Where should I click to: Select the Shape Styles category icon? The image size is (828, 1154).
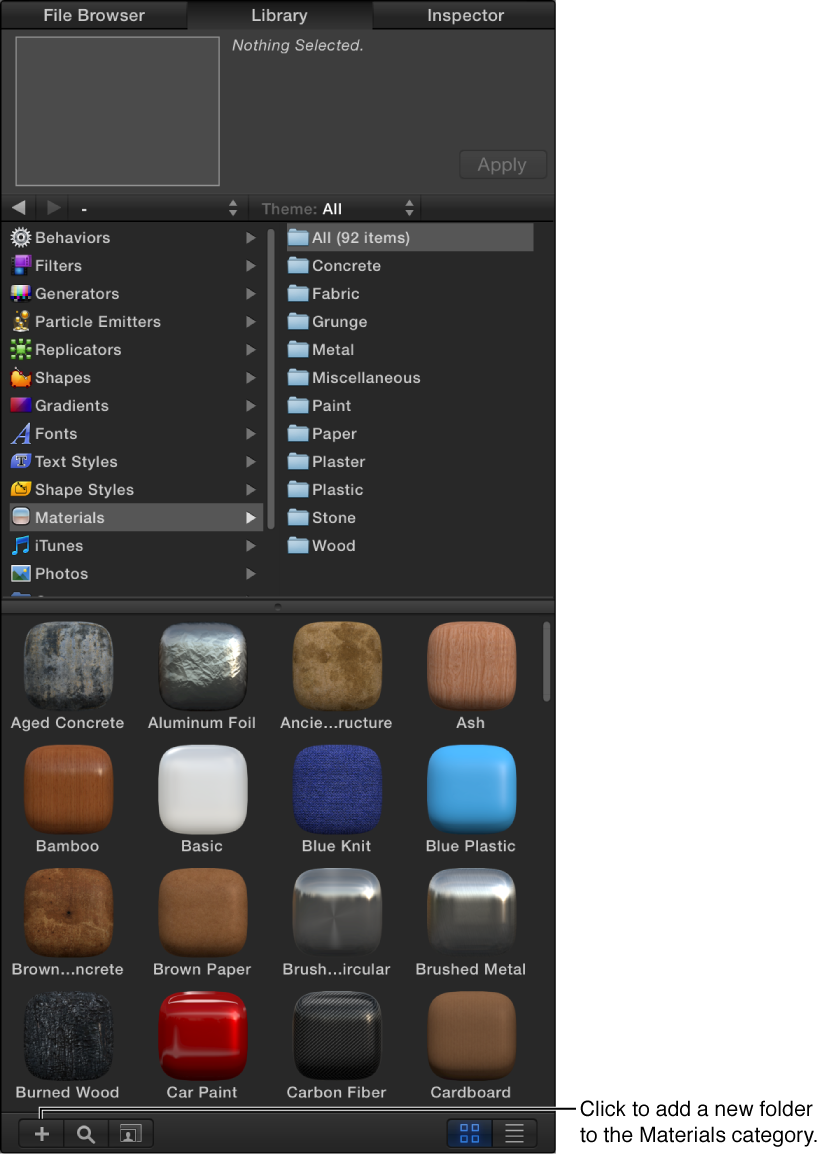click(20, 490)
